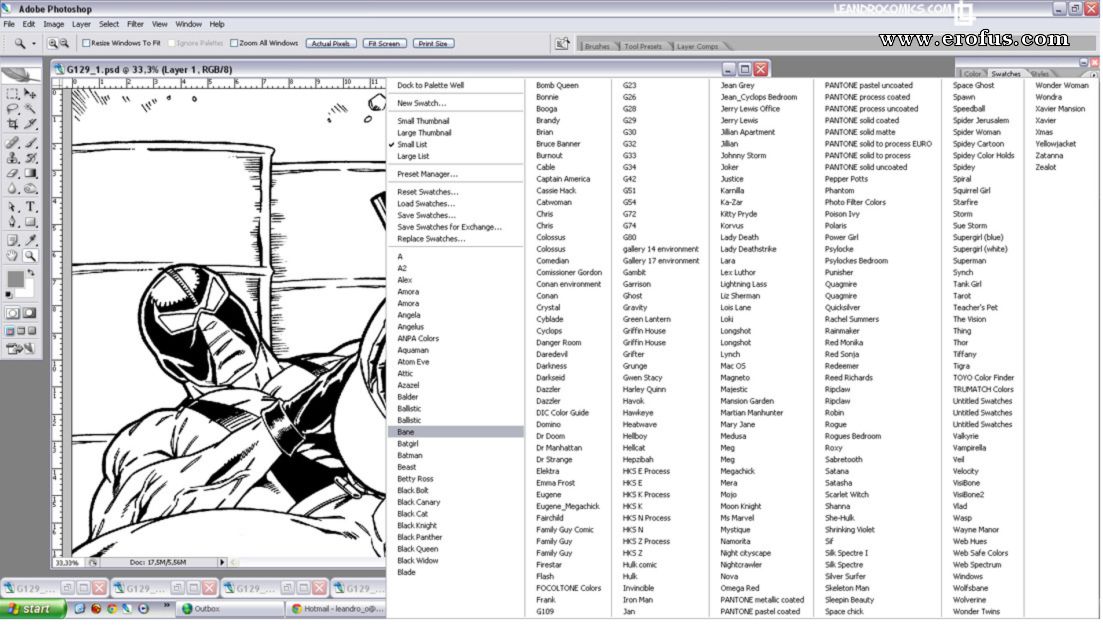
Task: Open the status bar document info arrow
Action: click(222, 562)
